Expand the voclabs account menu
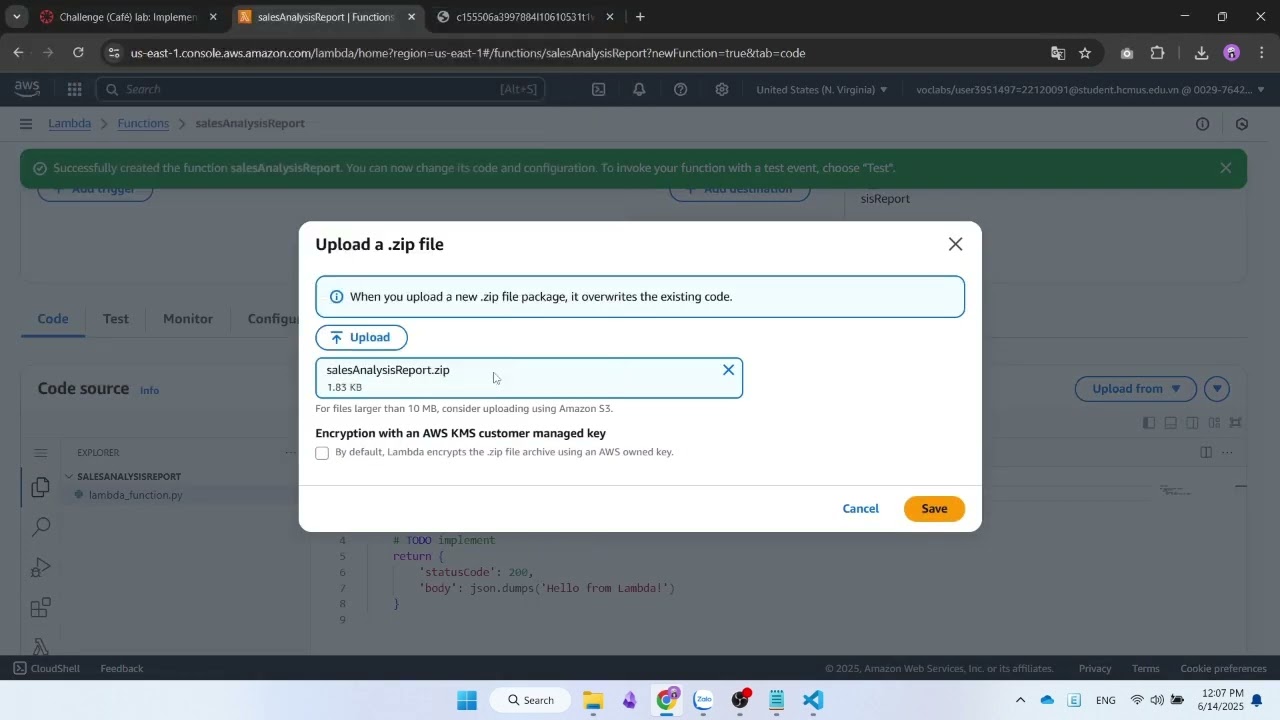Viewport: 1280px width, 720px height. (x=1090, y=89)
